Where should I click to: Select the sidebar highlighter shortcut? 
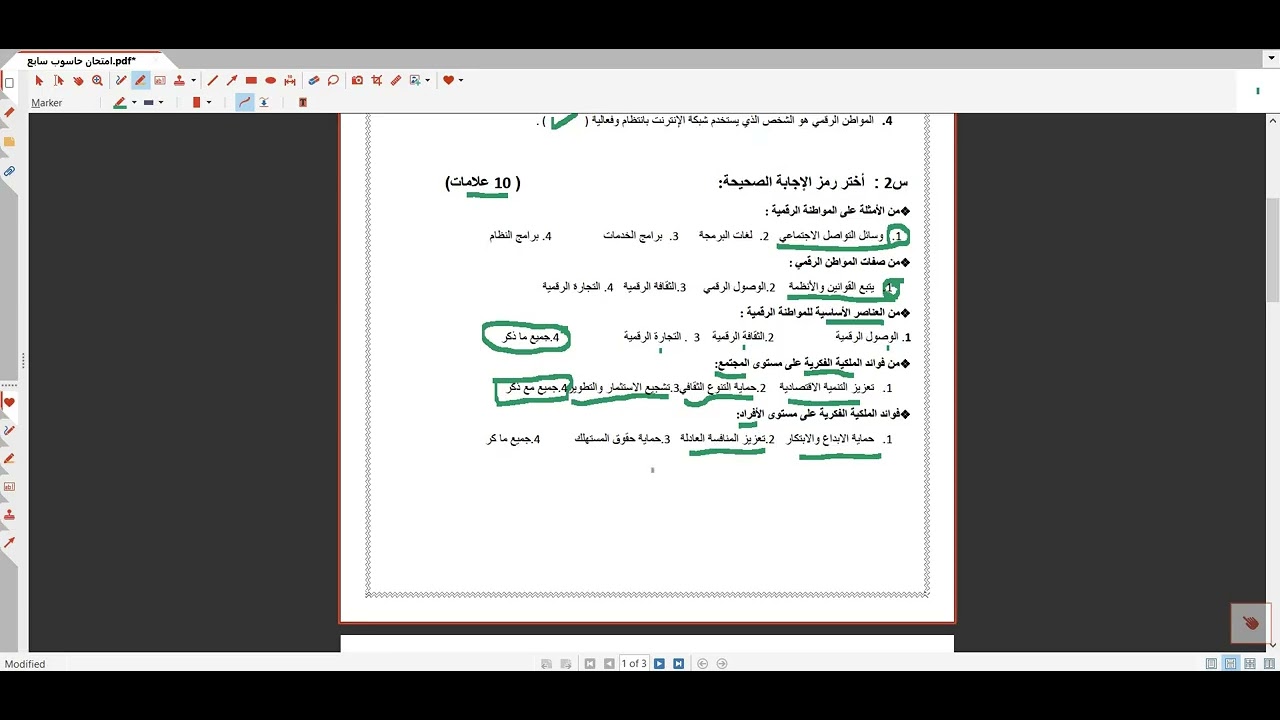9,459
